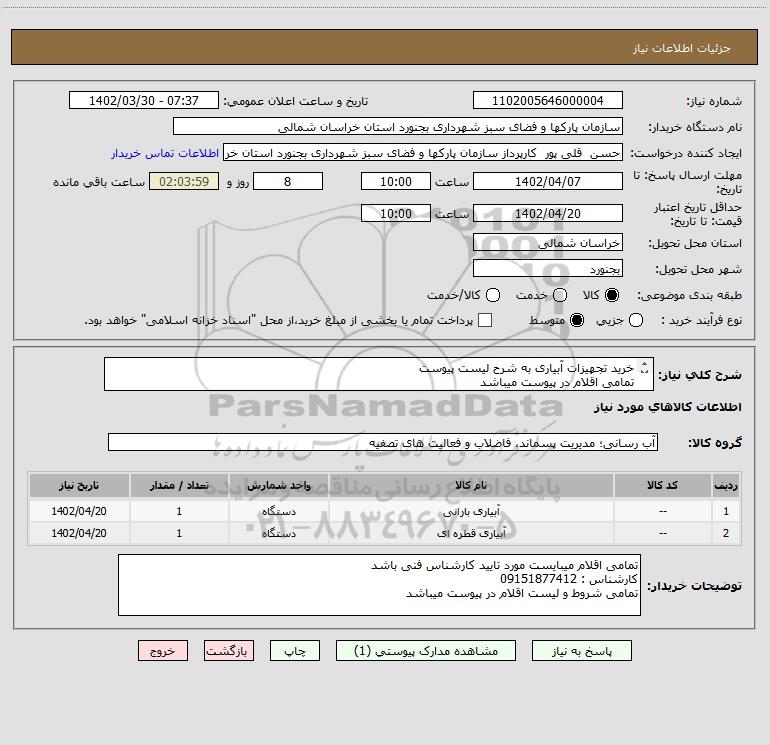The height and width of the screenshot is (745, 770).
Task: Select the جزیی purchase type radio
Action: [635, 320]
